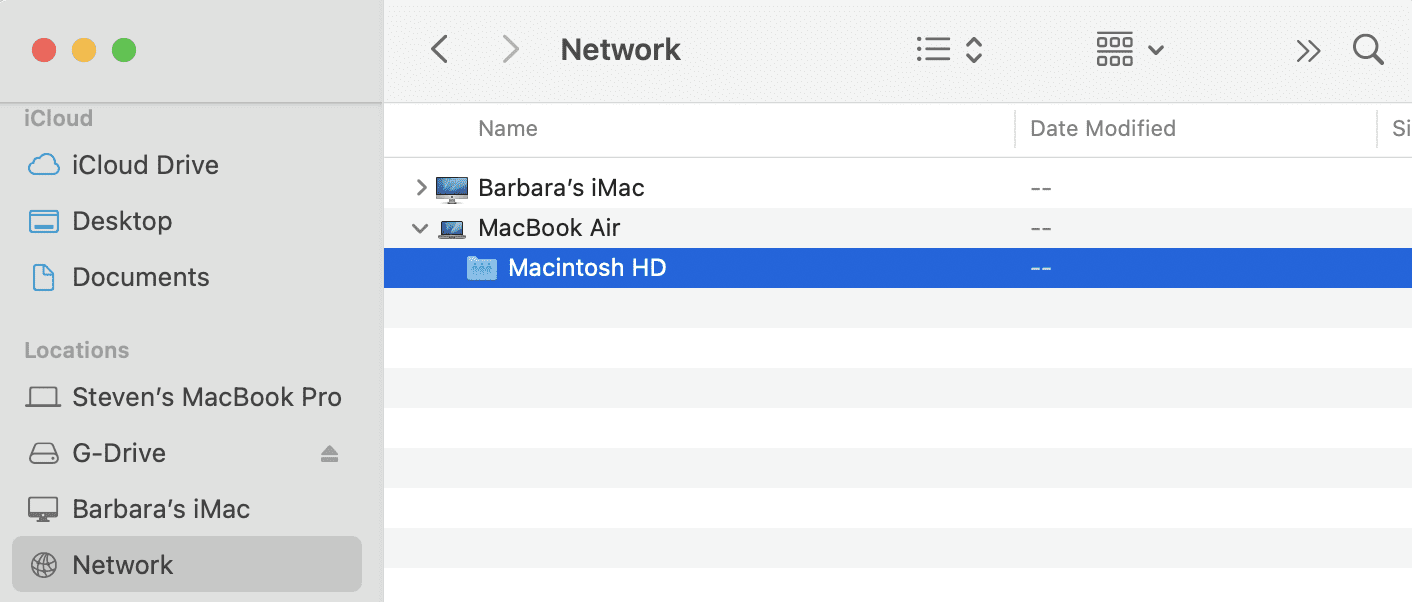
Task: Sort by the Name column header
Action: (x=507, y=129)
